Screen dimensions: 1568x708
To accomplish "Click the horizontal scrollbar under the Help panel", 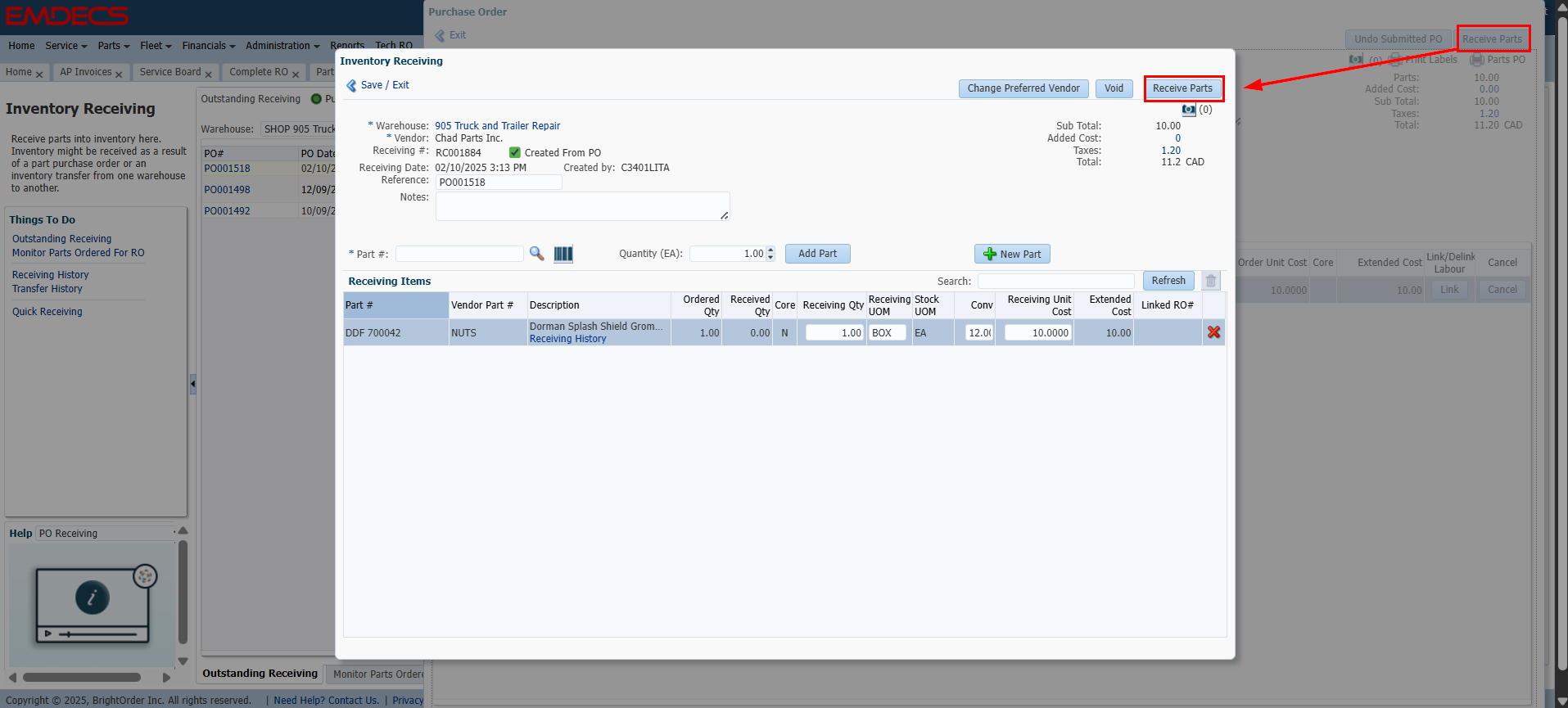I will tap(82, 677).
